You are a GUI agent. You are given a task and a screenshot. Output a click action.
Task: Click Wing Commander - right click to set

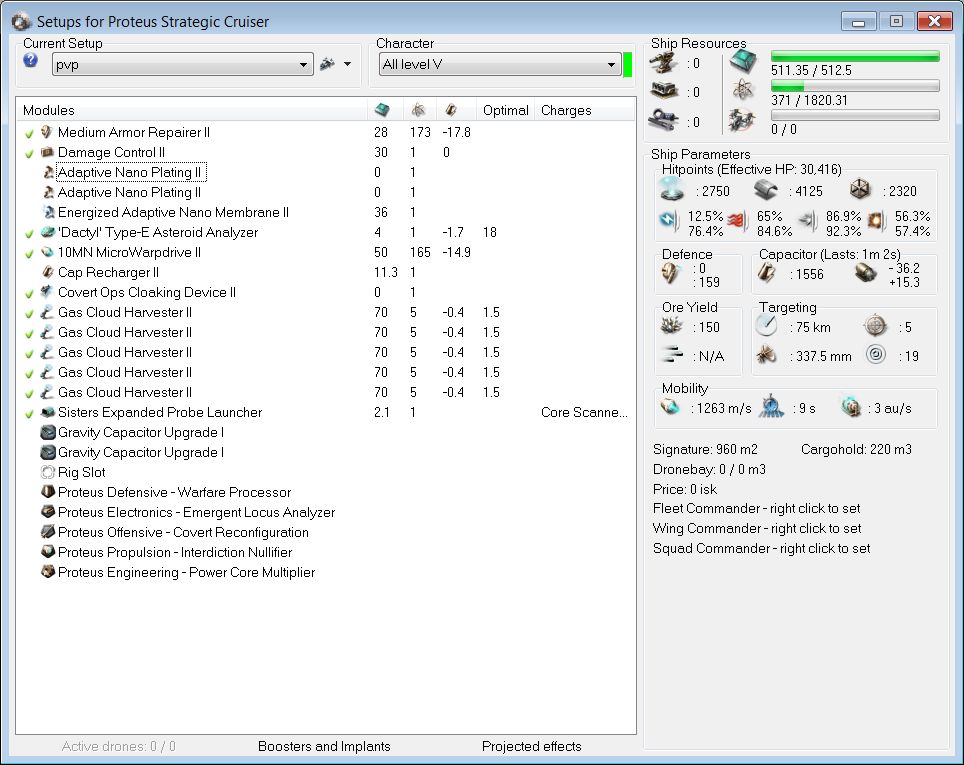[x=757, y=528]
